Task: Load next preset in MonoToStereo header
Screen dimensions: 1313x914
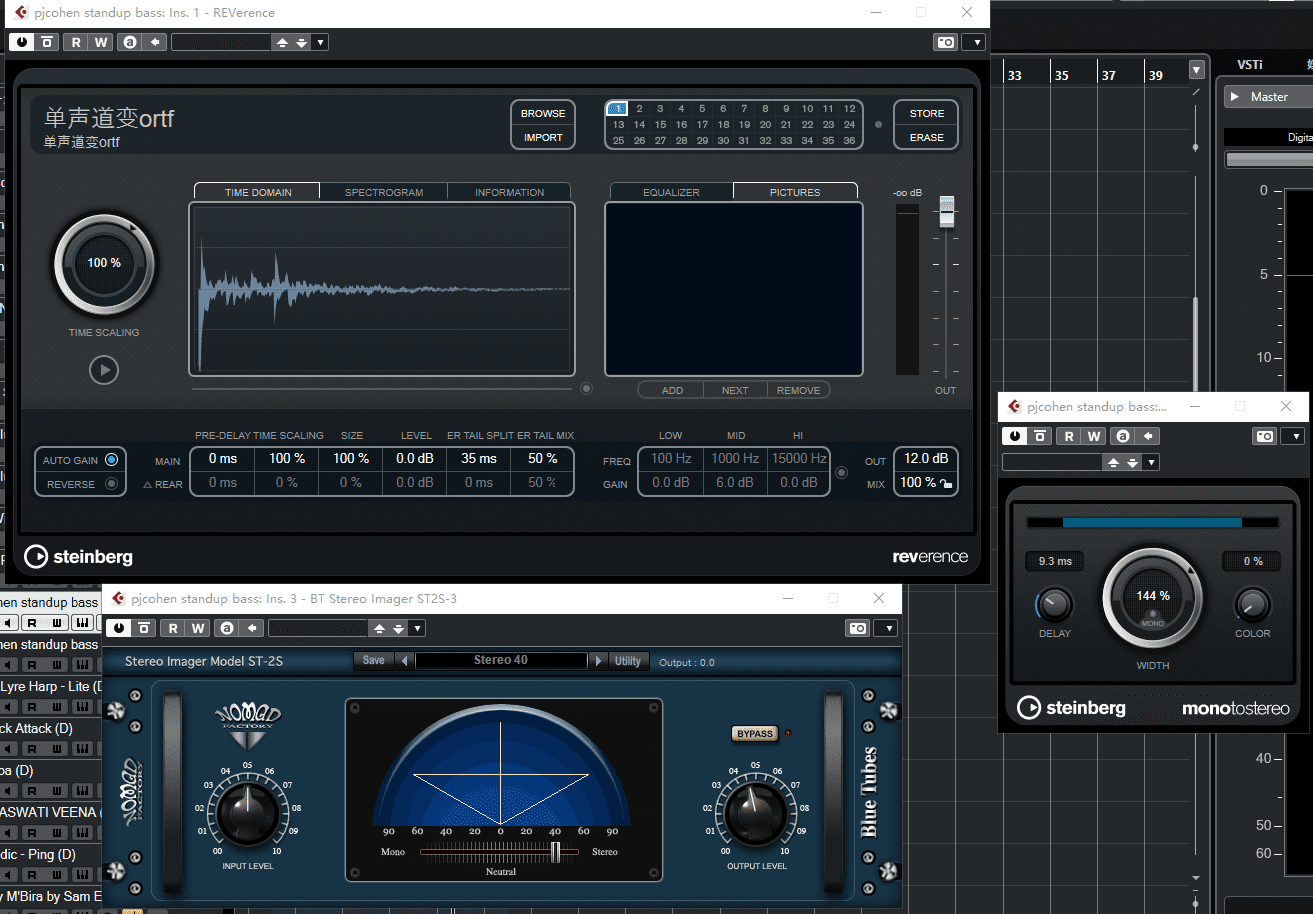Action: click(1133, 462)
